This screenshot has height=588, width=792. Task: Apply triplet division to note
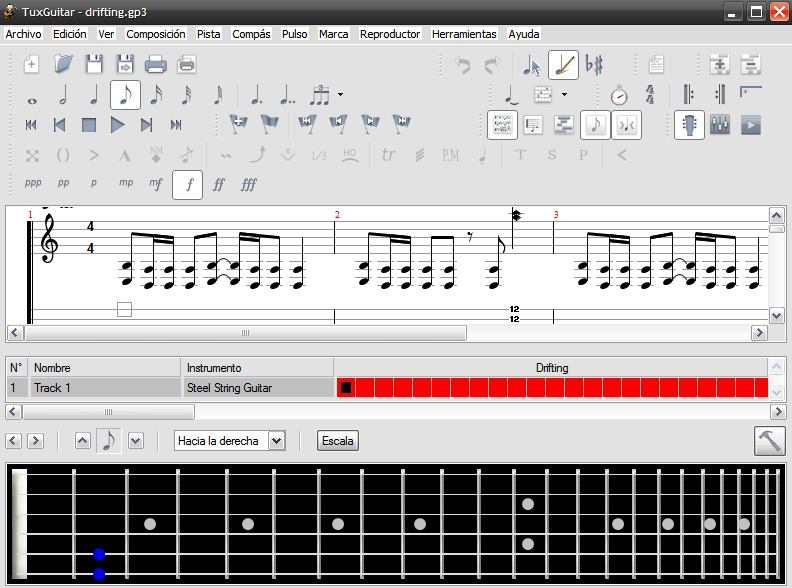pos(320,95)
